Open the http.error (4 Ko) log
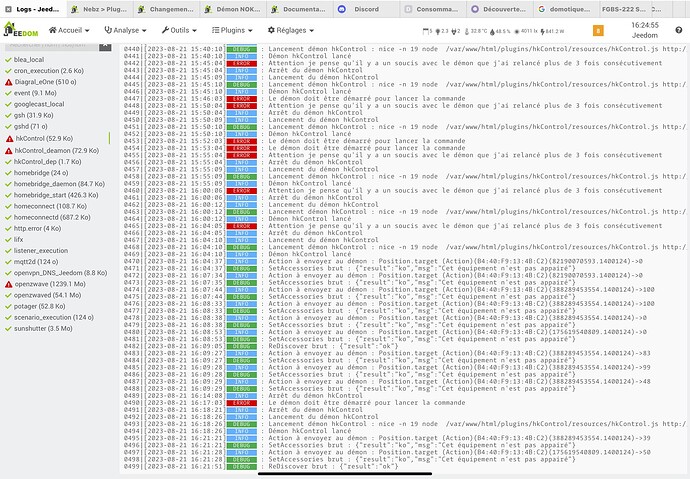The width and height of the screenshot is (690, 479). (x=33, y=228)
